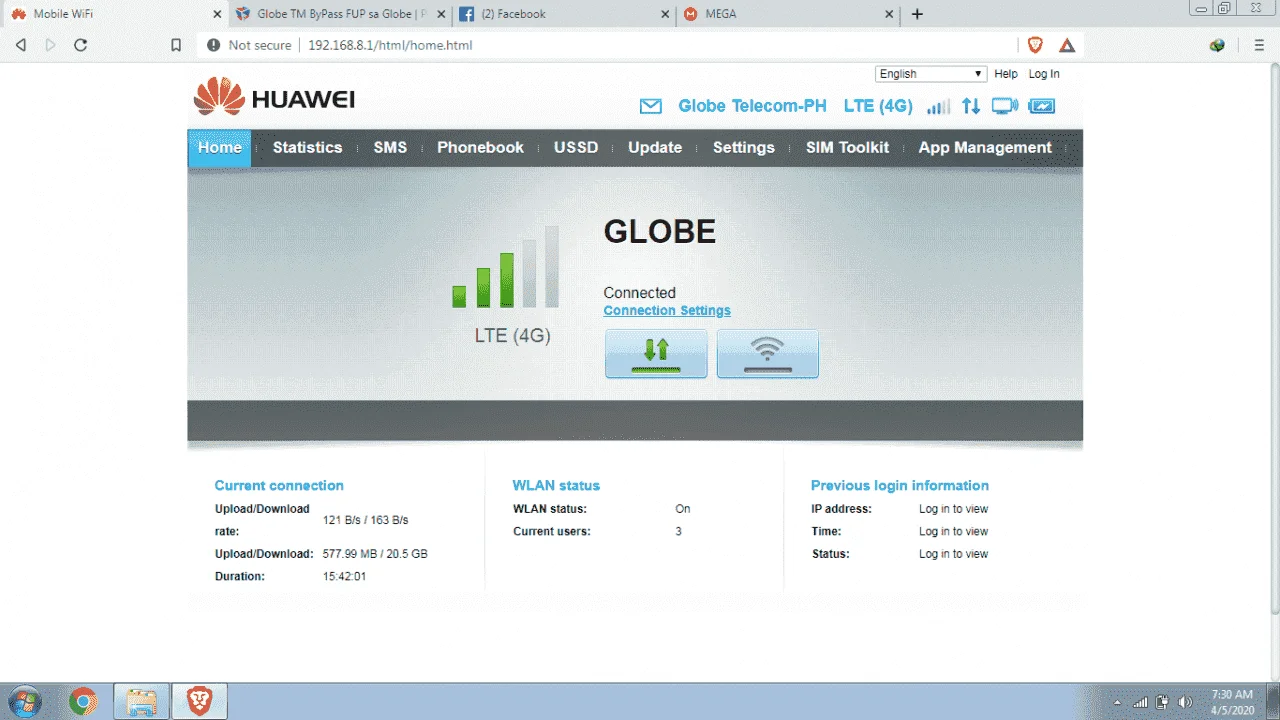Bookmark this page with the bookmark icon
This screenshot has width=1280, height=720.
176,45
